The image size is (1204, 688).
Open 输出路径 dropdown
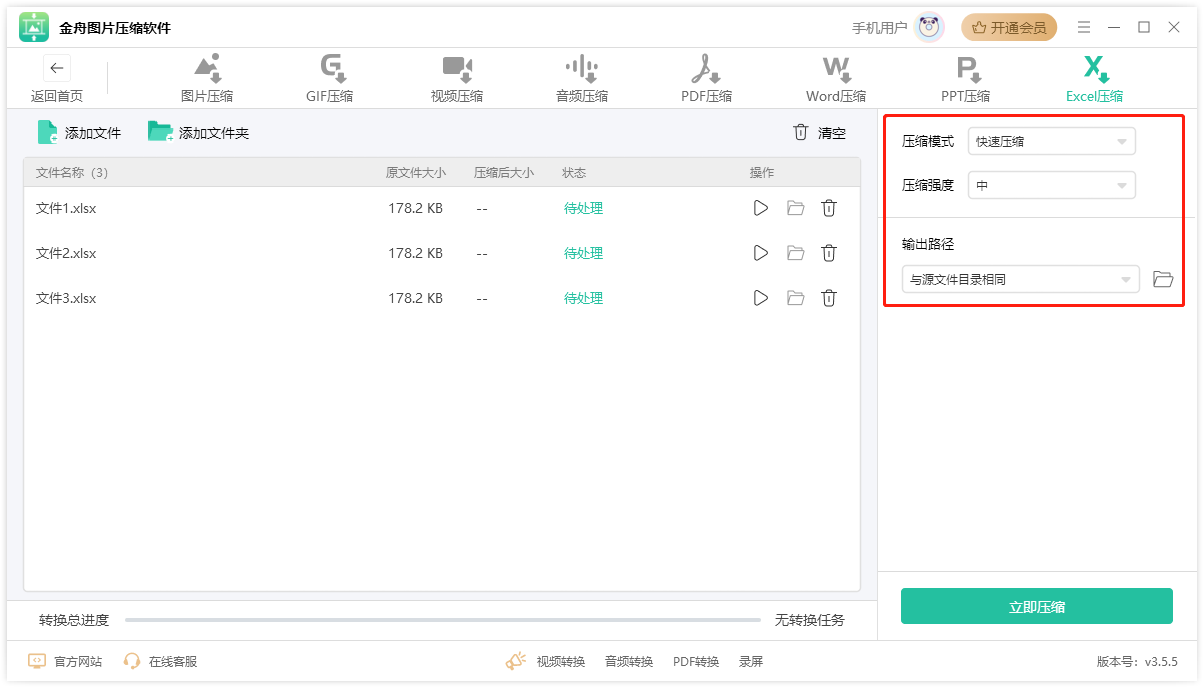coord(1020,279)
